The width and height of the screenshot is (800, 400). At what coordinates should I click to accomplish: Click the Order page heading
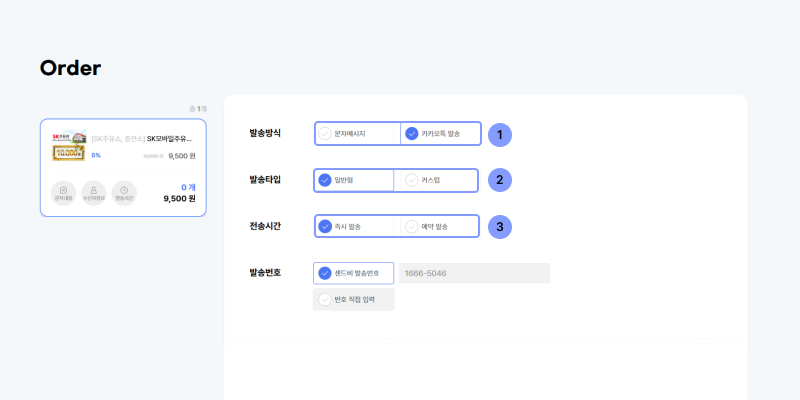point(70,68)
